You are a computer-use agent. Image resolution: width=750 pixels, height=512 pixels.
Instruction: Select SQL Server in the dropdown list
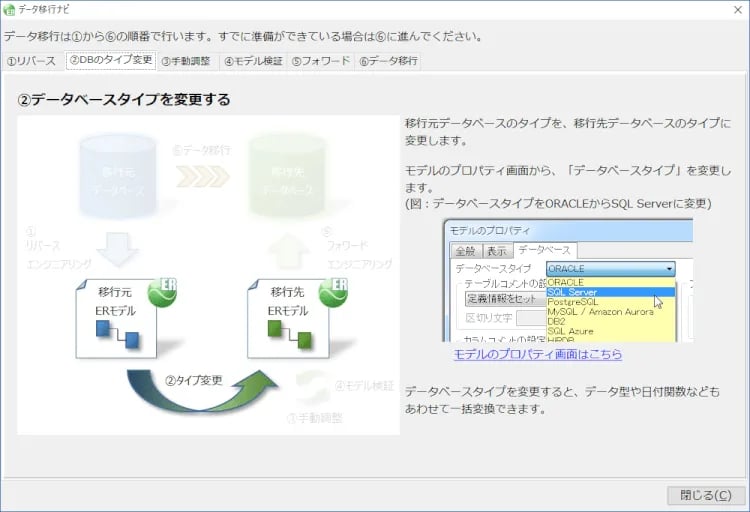point(573,292)
